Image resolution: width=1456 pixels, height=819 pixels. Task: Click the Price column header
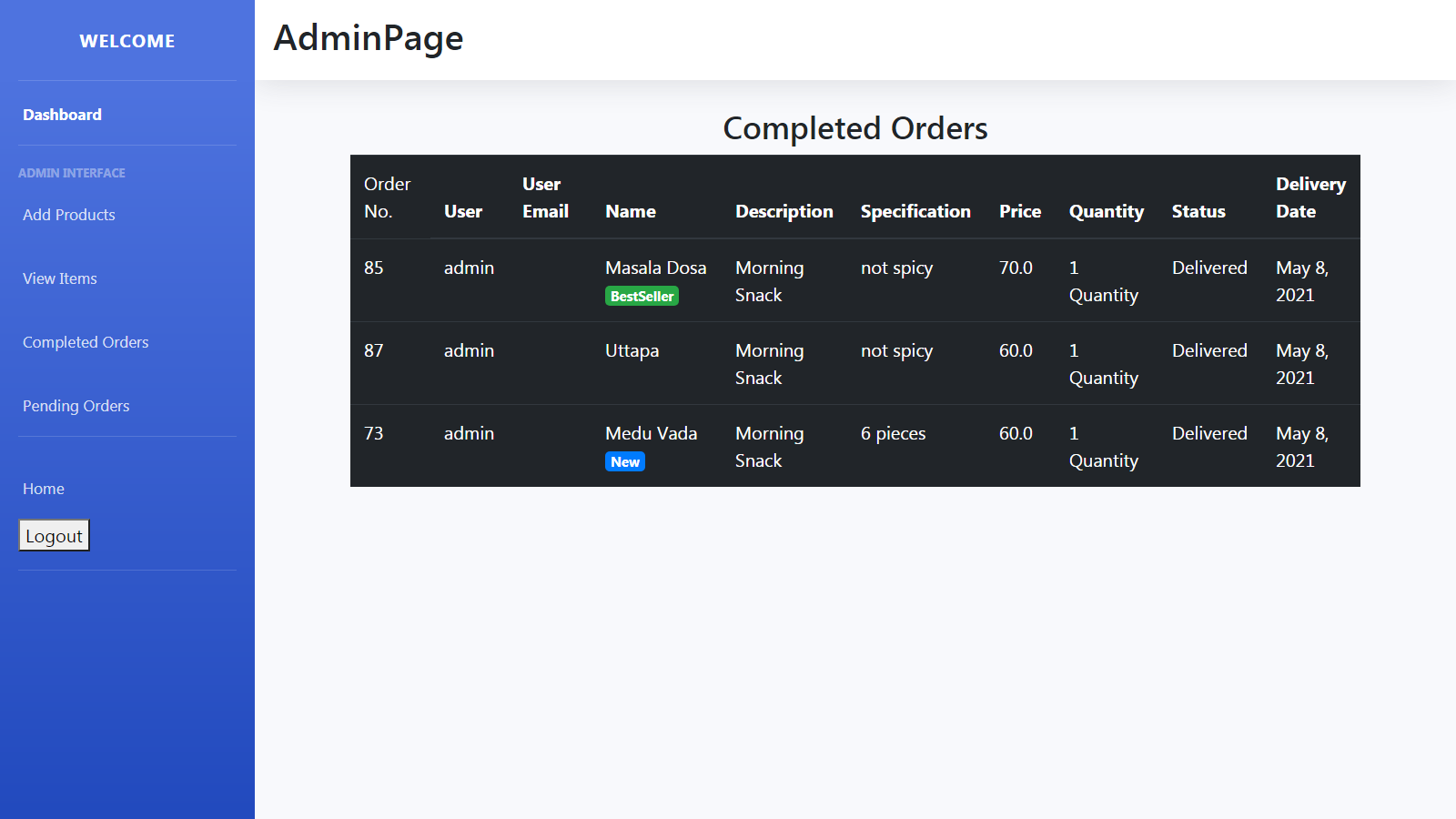1019,211
